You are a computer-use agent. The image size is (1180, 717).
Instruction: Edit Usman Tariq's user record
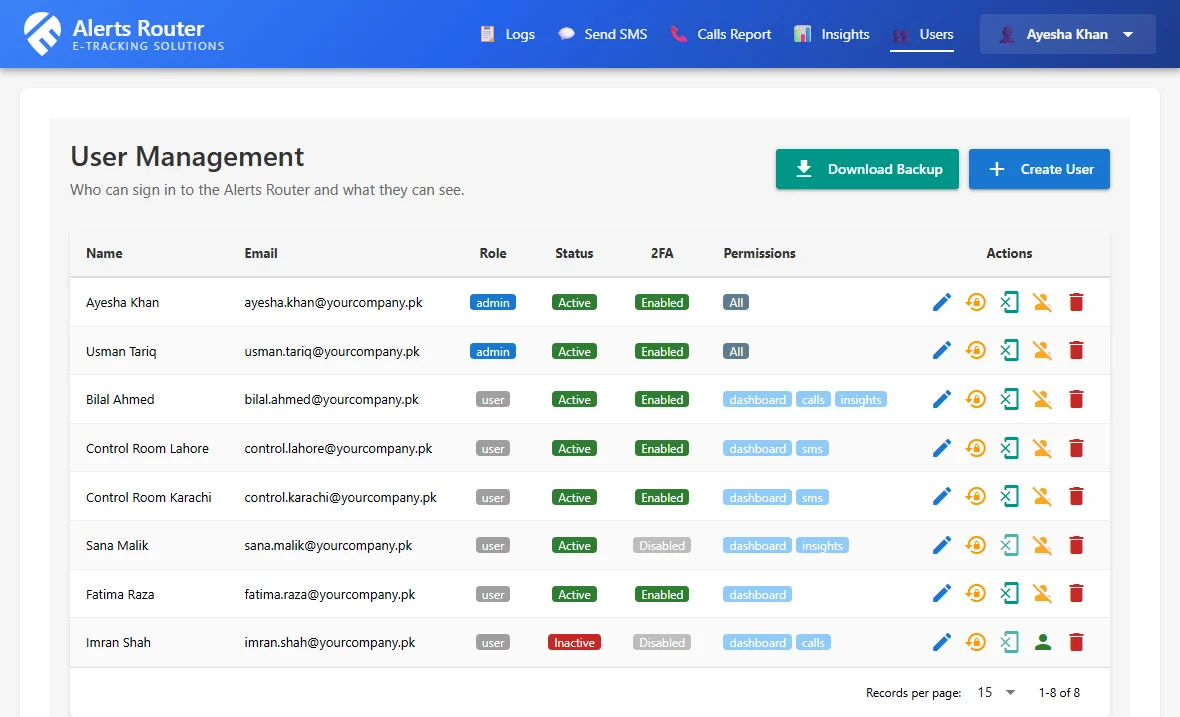pyautogui.click(x=941, y=351)
